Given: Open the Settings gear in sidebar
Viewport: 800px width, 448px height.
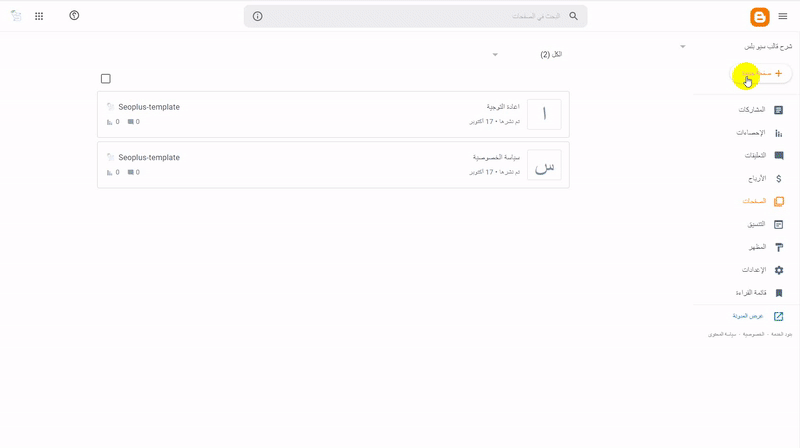Looking at the screenshot, I should 779,270.
